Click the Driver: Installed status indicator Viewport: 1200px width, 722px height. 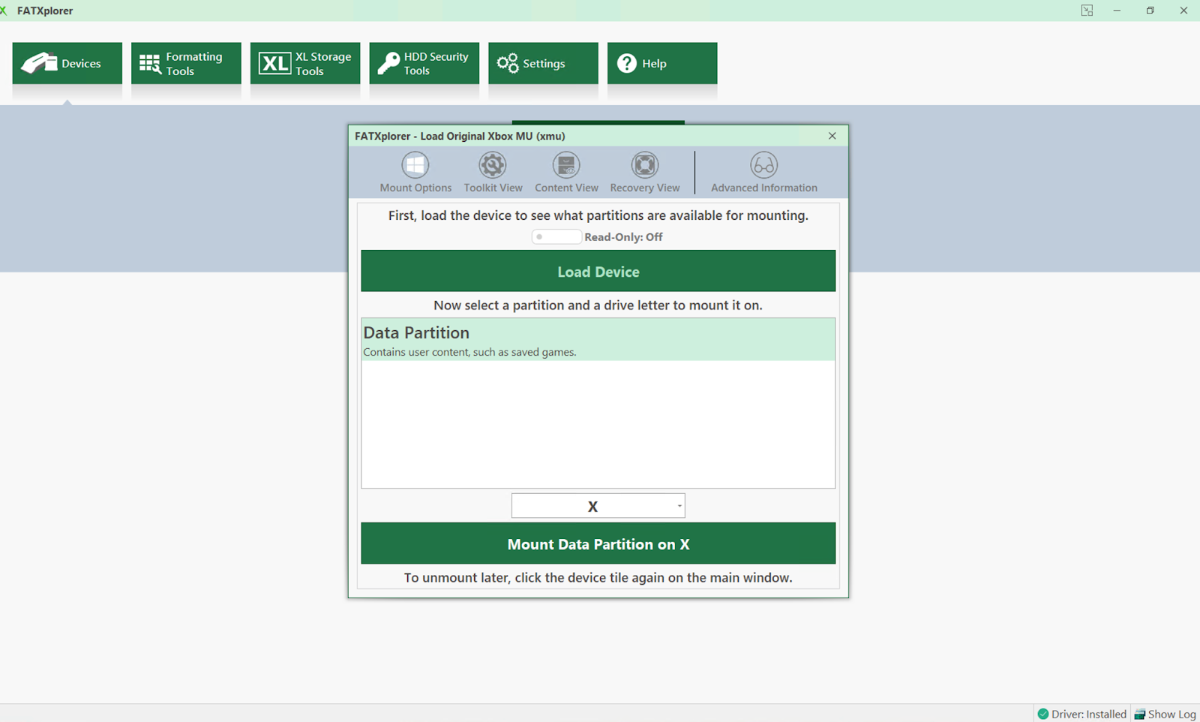1082,714
